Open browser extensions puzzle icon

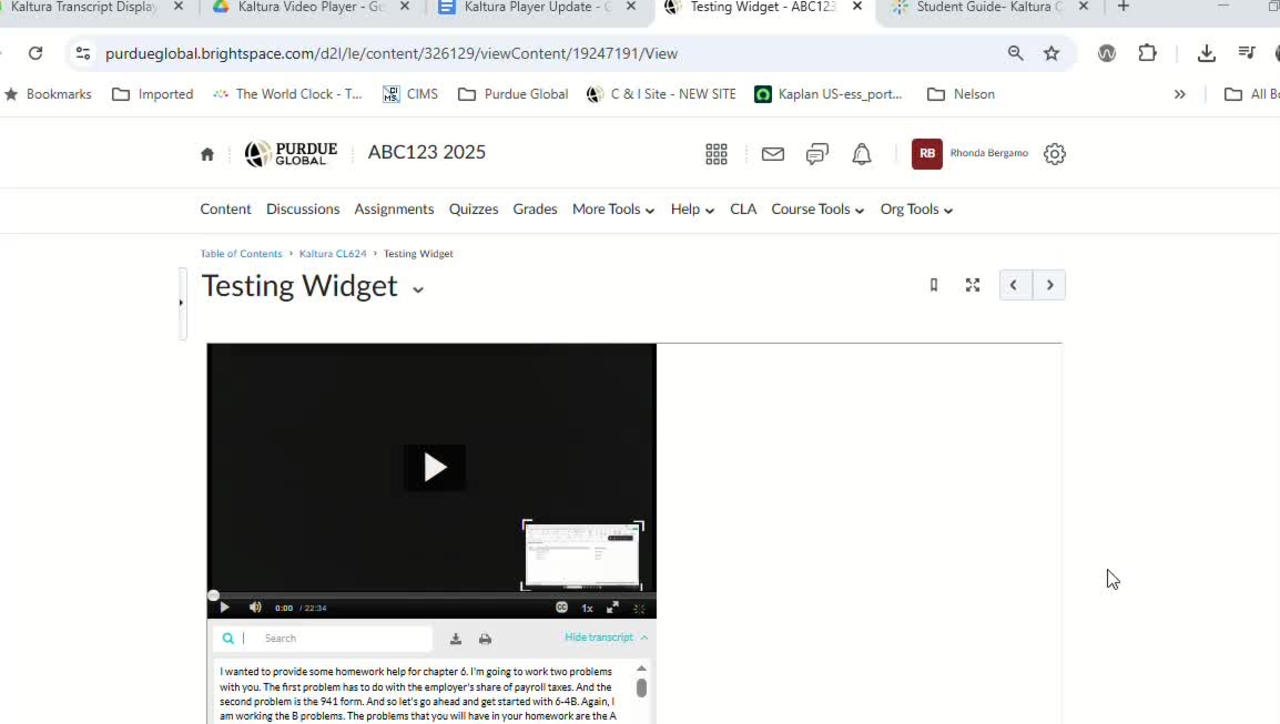(1147, 53)
